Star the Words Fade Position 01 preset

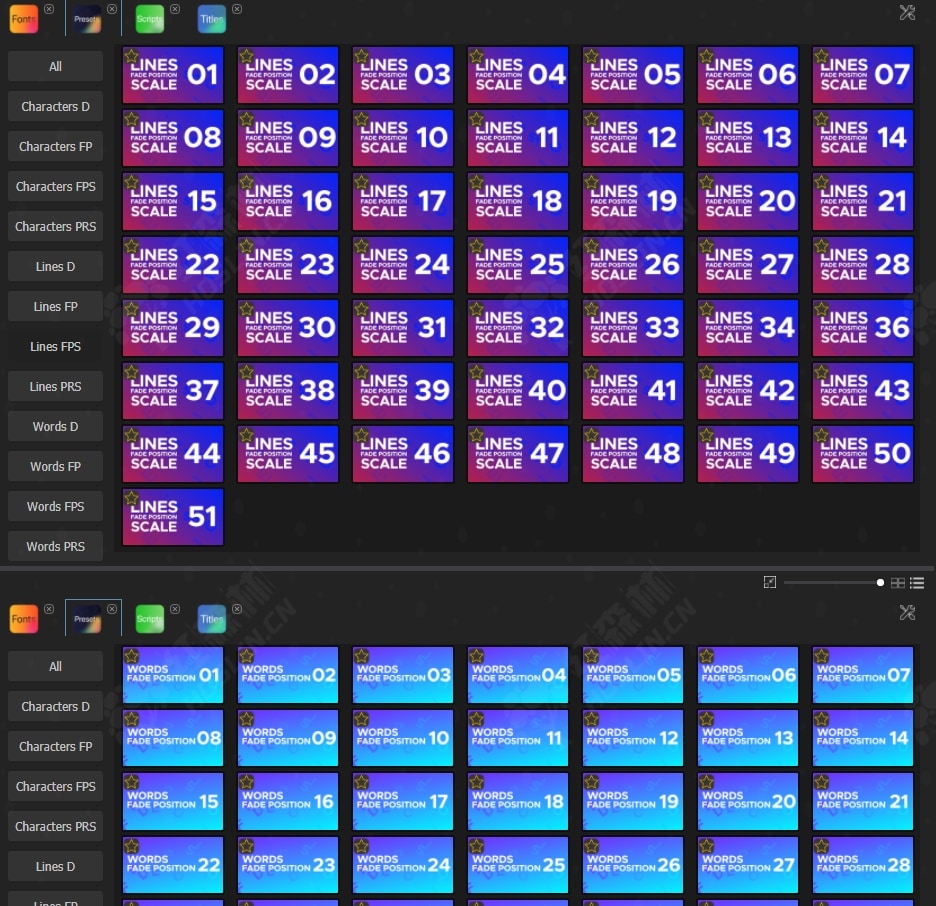(131, 656)
